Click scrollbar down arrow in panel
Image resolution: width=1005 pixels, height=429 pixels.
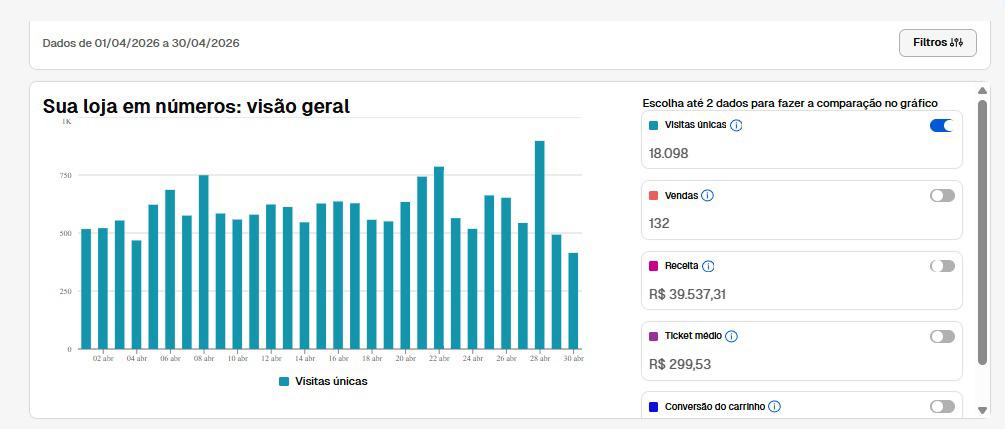click(x=982, y=410)
